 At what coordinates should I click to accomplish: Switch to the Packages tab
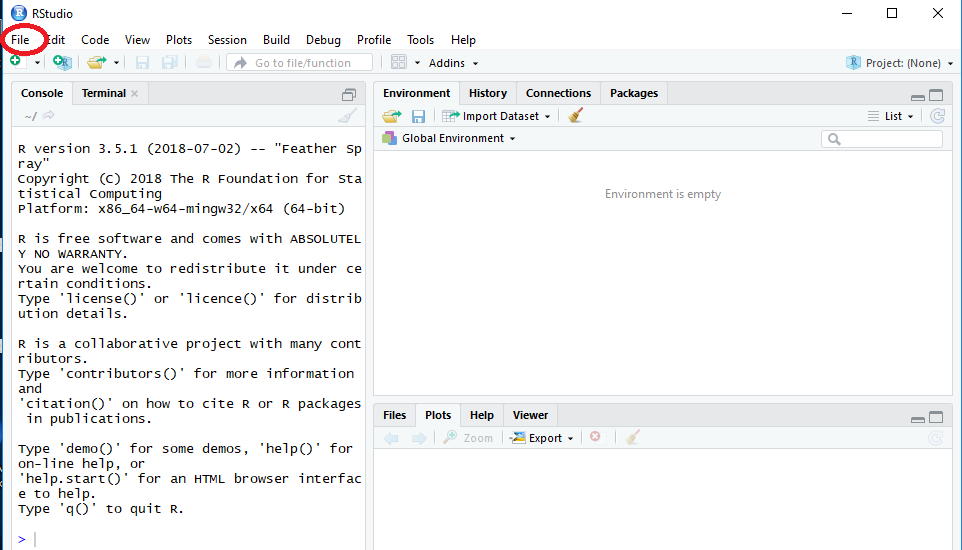(634, 93)
